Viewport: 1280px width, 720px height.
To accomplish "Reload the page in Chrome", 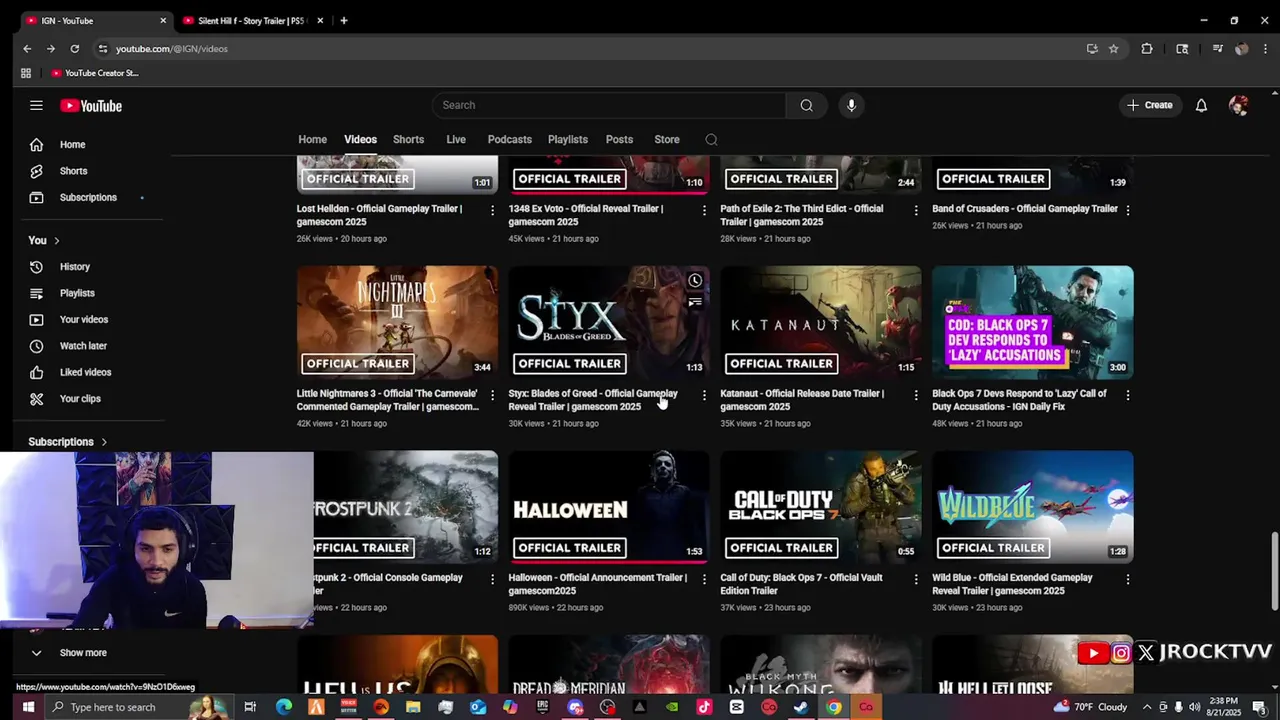I will coord(74,48).
